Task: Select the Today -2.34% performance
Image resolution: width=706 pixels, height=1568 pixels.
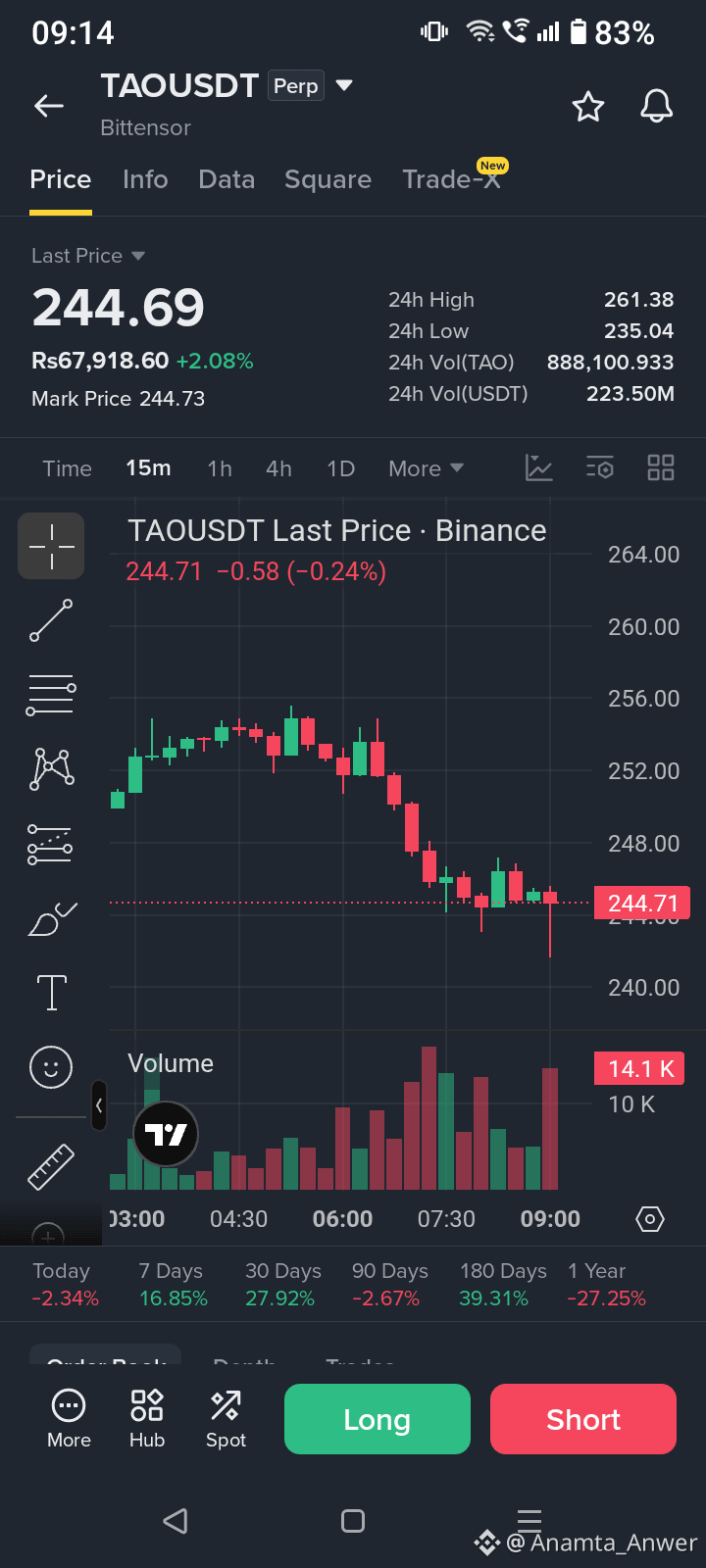Action: 65,1285
